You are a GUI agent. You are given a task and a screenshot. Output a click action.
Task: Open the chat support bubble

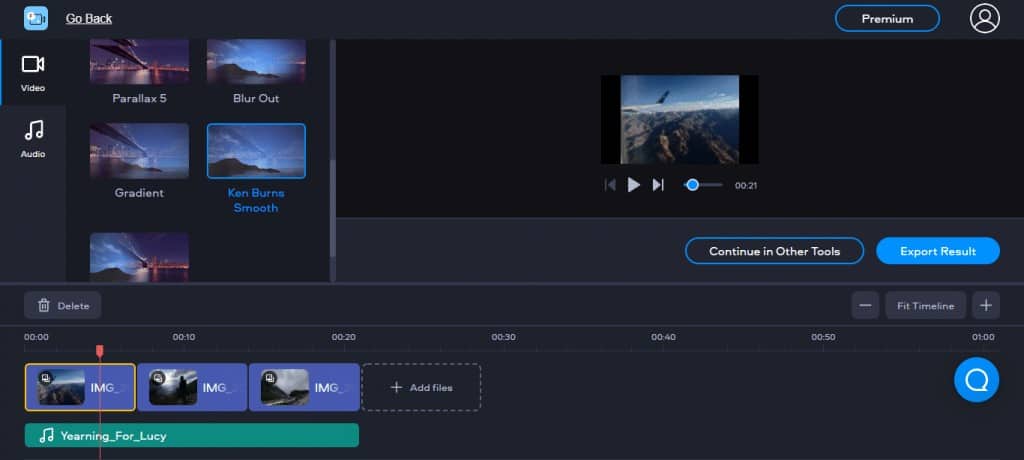click(976, 380)
